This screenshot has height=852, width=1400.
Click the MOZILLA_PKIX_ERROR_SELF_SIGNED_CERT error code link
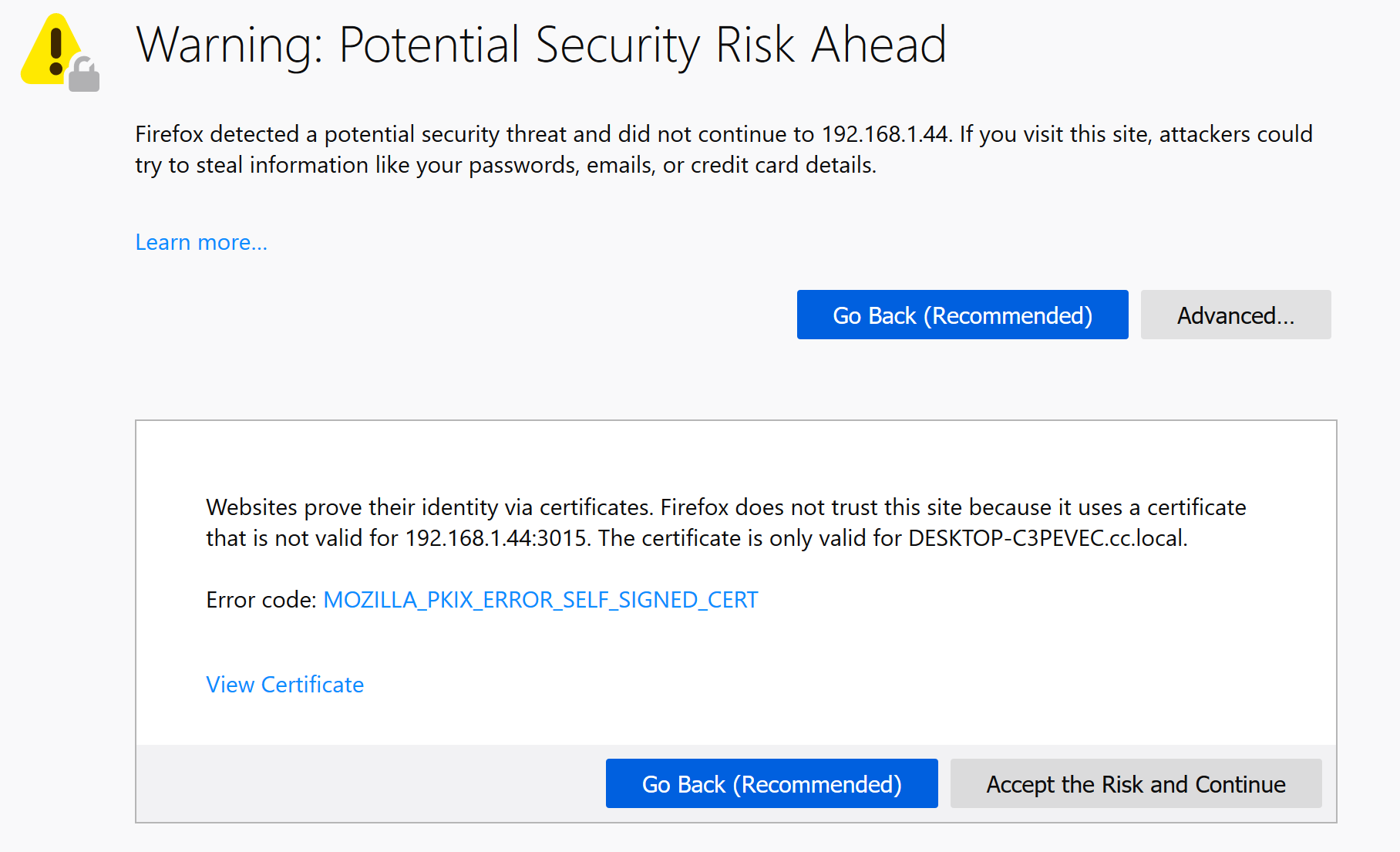pyautogui.click(x=540, y=600)
